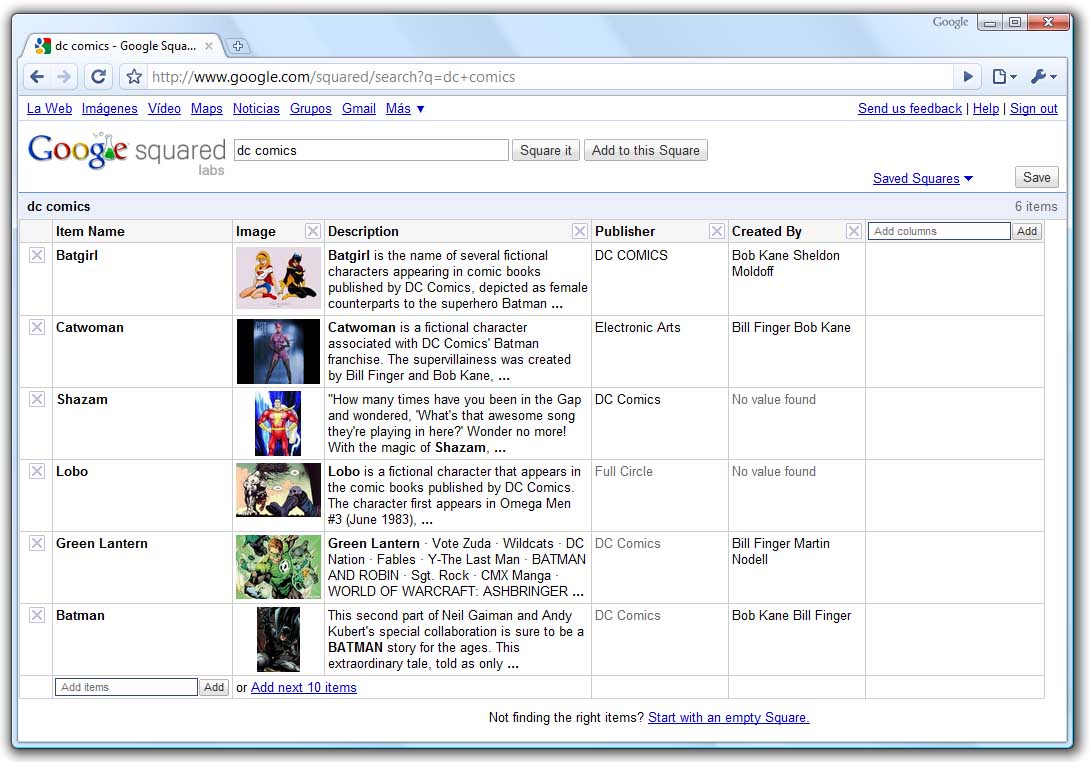This screenshot has height=762, width=1089.
Task: Focus the Add items input field
Action: (126, 687)
